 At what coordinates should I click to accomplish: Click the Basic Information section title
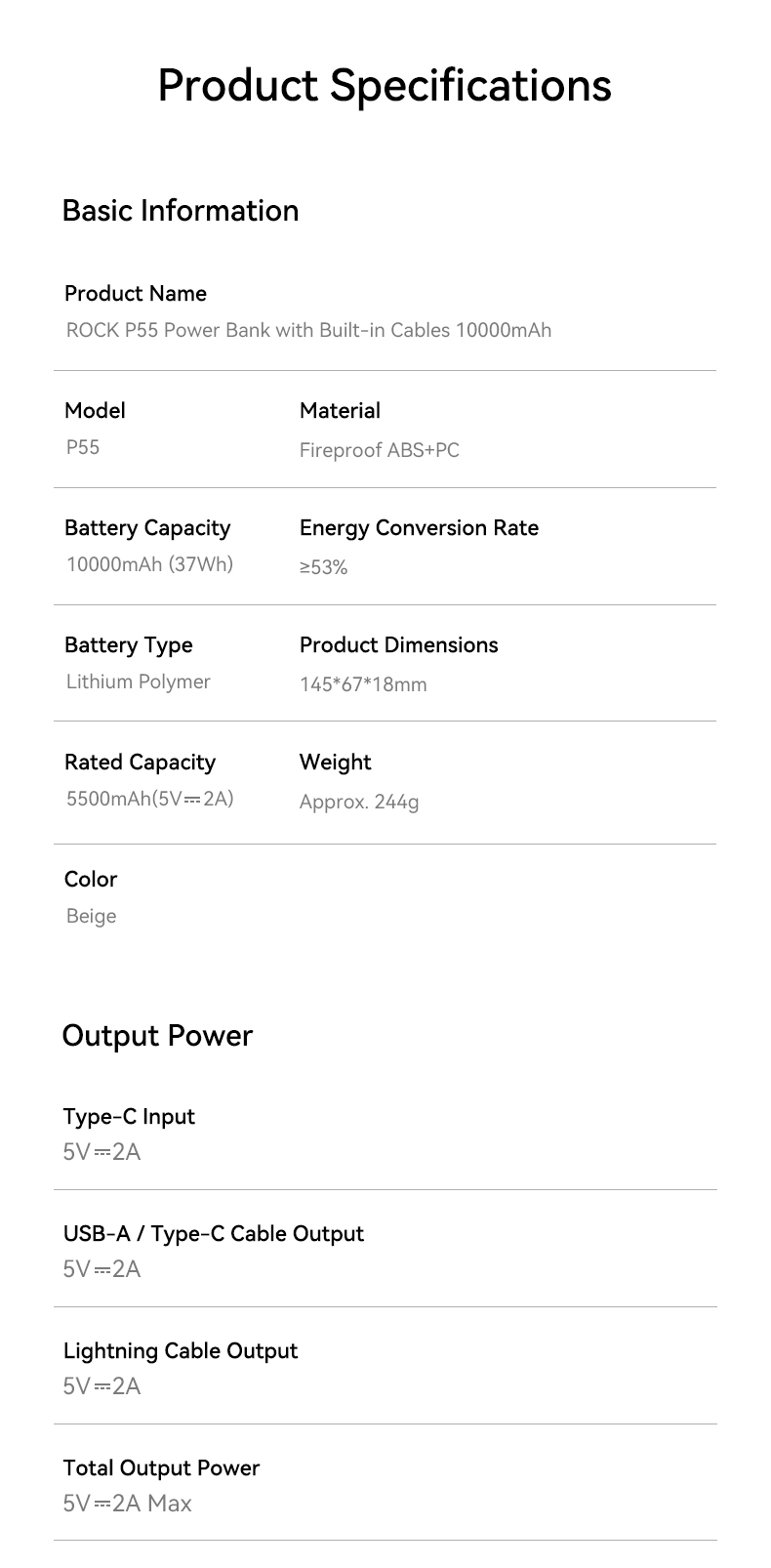coord(181,210)
